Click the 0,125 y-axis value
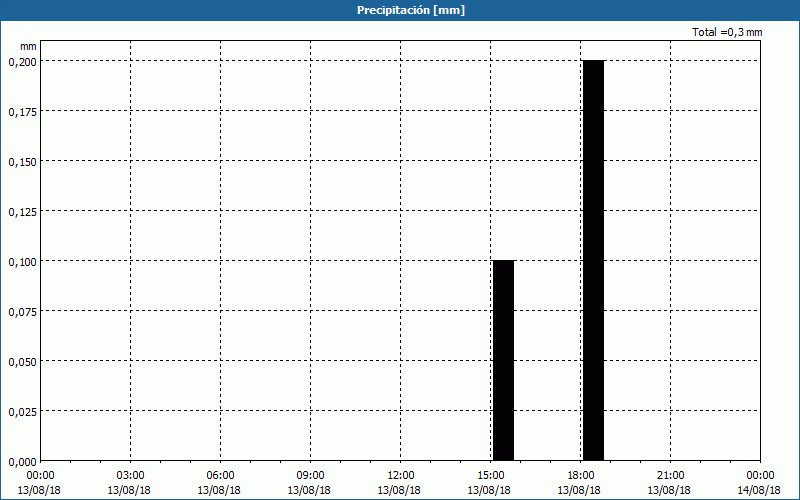Viewport: 800px width, 500px height. [x=22, y=211]
